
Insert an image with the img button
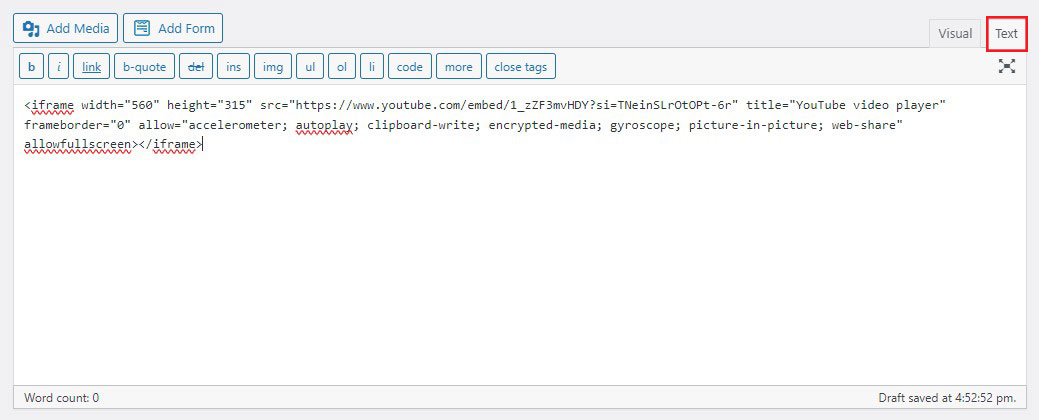[273, 67]
